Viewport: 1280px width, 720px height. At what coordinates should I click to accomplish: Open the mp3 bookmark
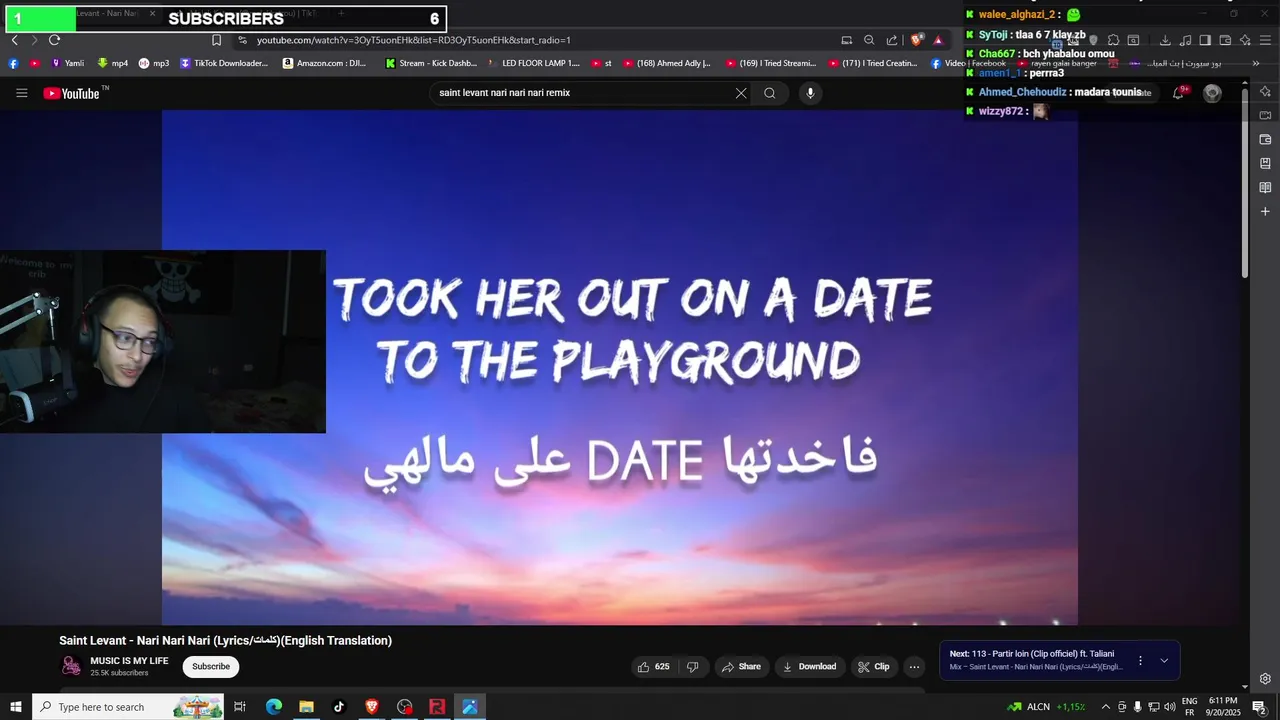[x=154, y=63]
